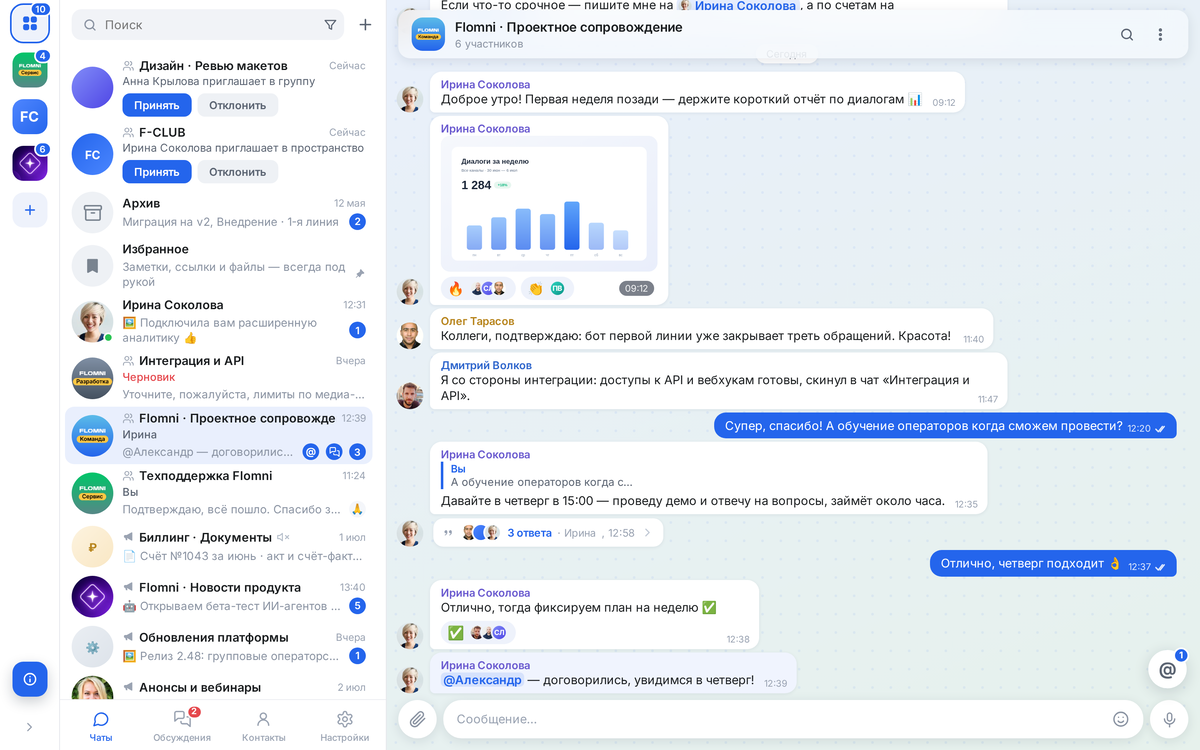Image resolution: width=1200 pixels, height=750 pixels.
Task: Click Дмитрий Волков sender name
Action: pos(486,365)
